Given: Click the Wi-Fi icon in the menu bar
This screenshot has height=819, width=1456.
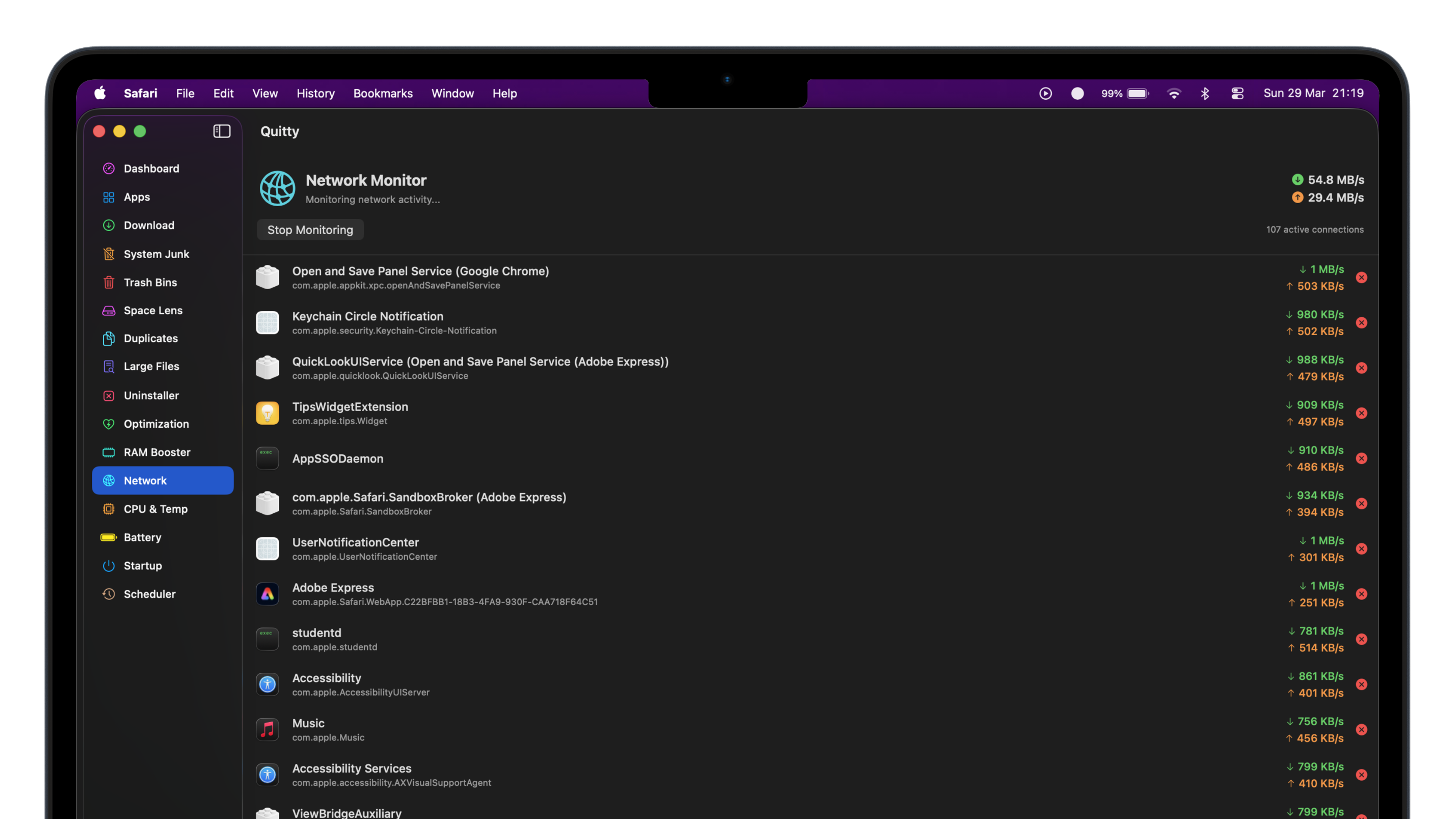Looking at the screenshot, I should (1175, 93).
